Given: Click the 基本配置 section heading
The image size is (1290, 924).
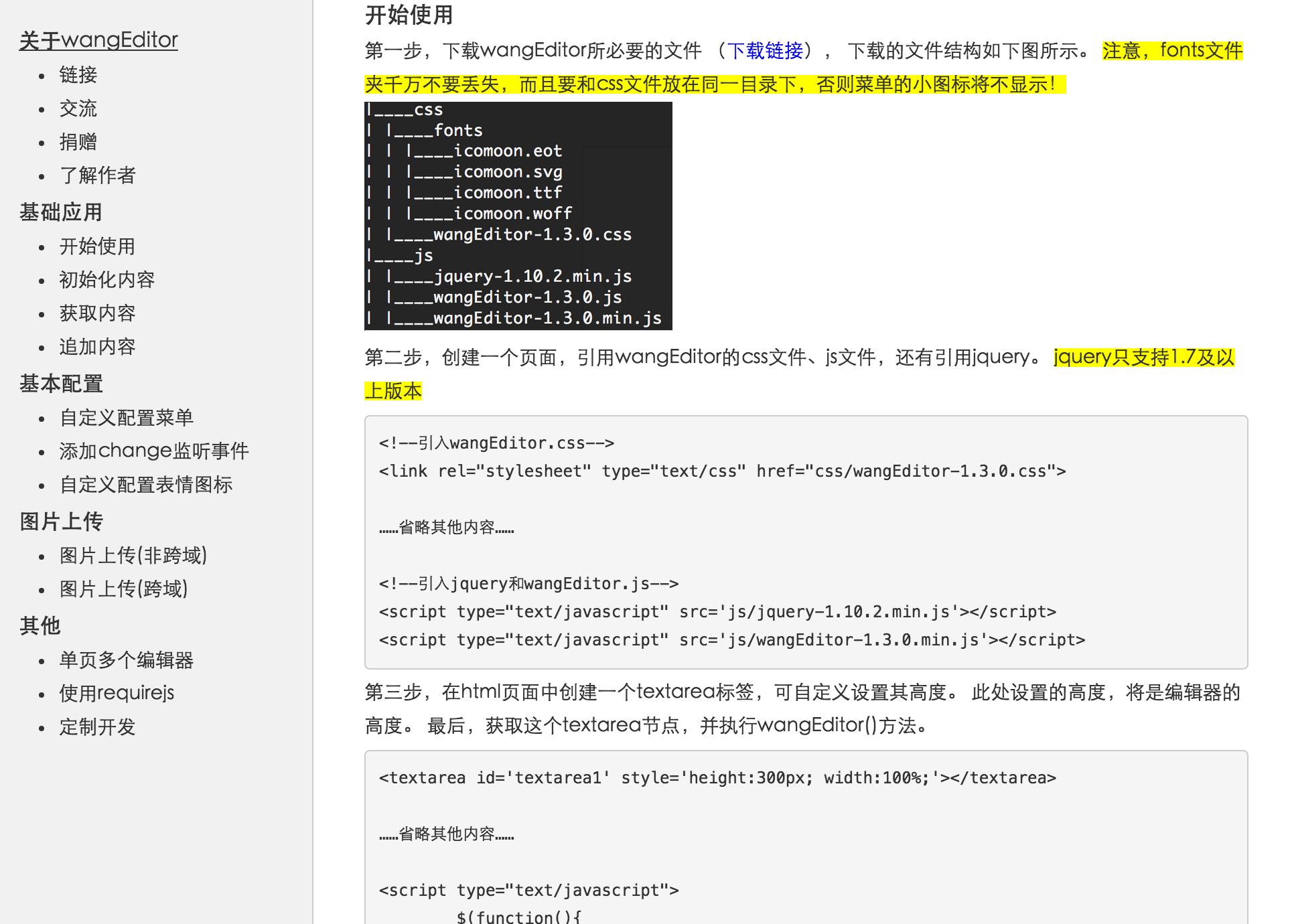Looking at the screenshot, I should [61, 384].
